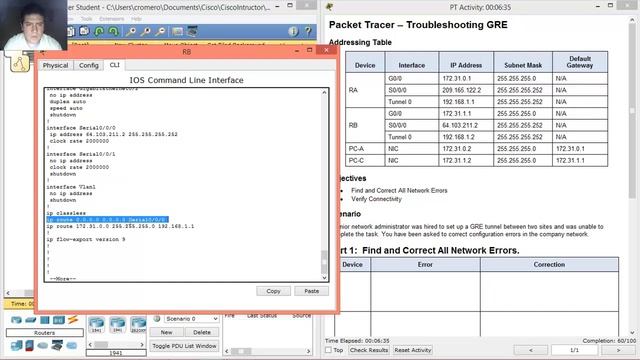Open the Help menu
Image resolution: width=640 pixels, height=360 pixels.
tap(136, 19)
